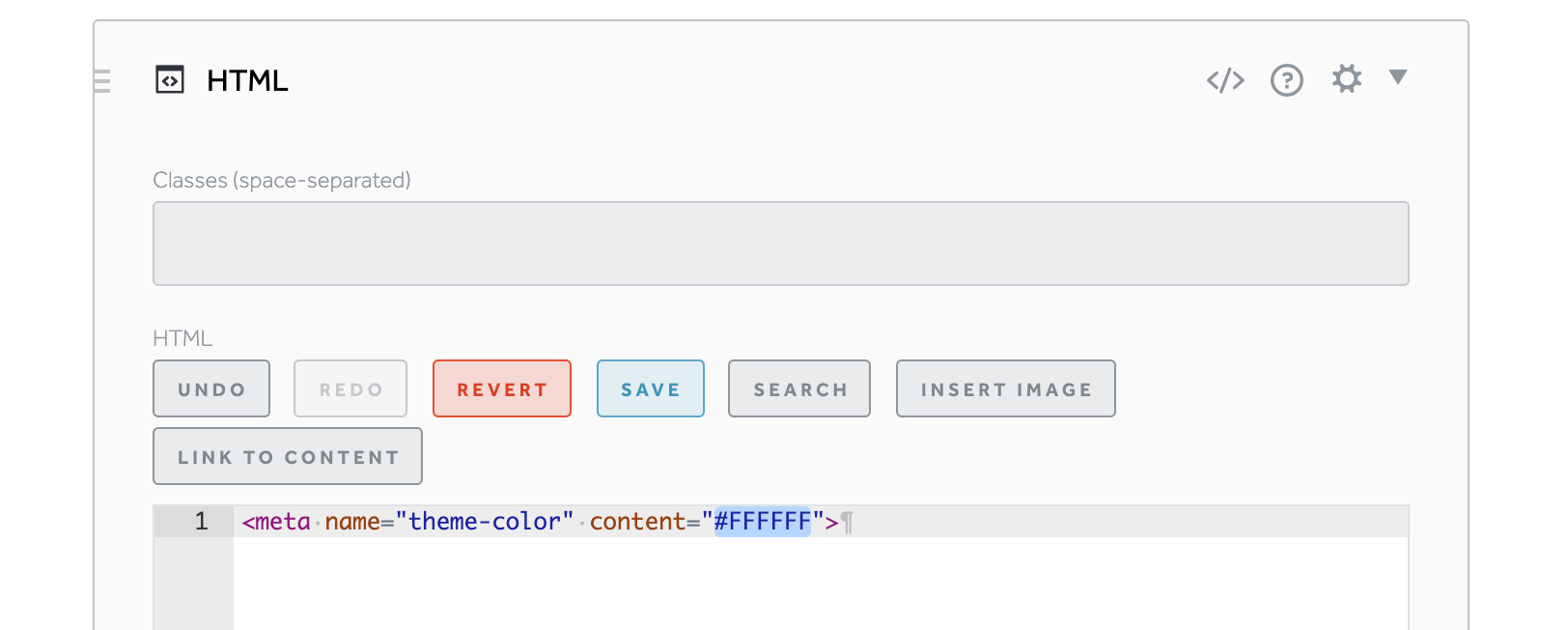The image size is (1568, 630).
Task: Open block settings with the gear icon
Action: [x=1347, y=78]
